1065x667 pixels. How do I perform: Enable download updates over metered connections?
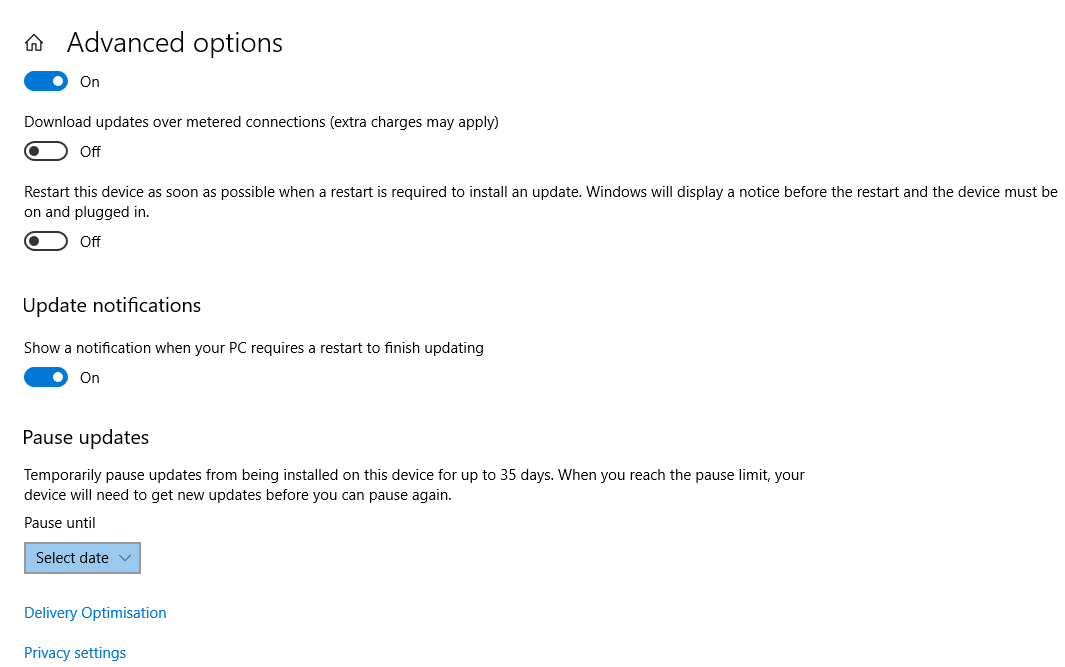coord(46,151)
